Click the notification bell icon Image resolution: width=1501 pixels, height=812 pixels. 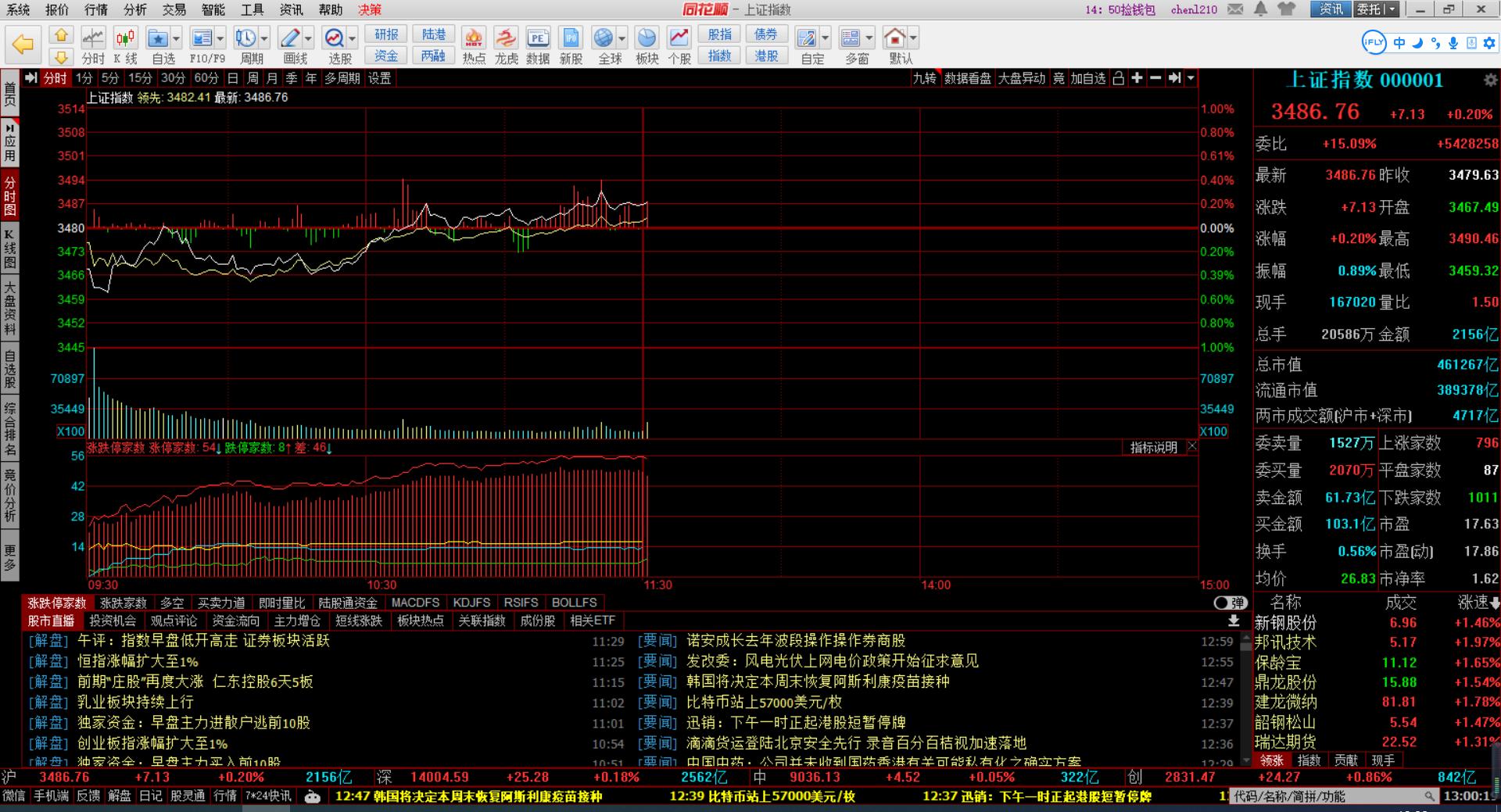[x=1260, y=9]
